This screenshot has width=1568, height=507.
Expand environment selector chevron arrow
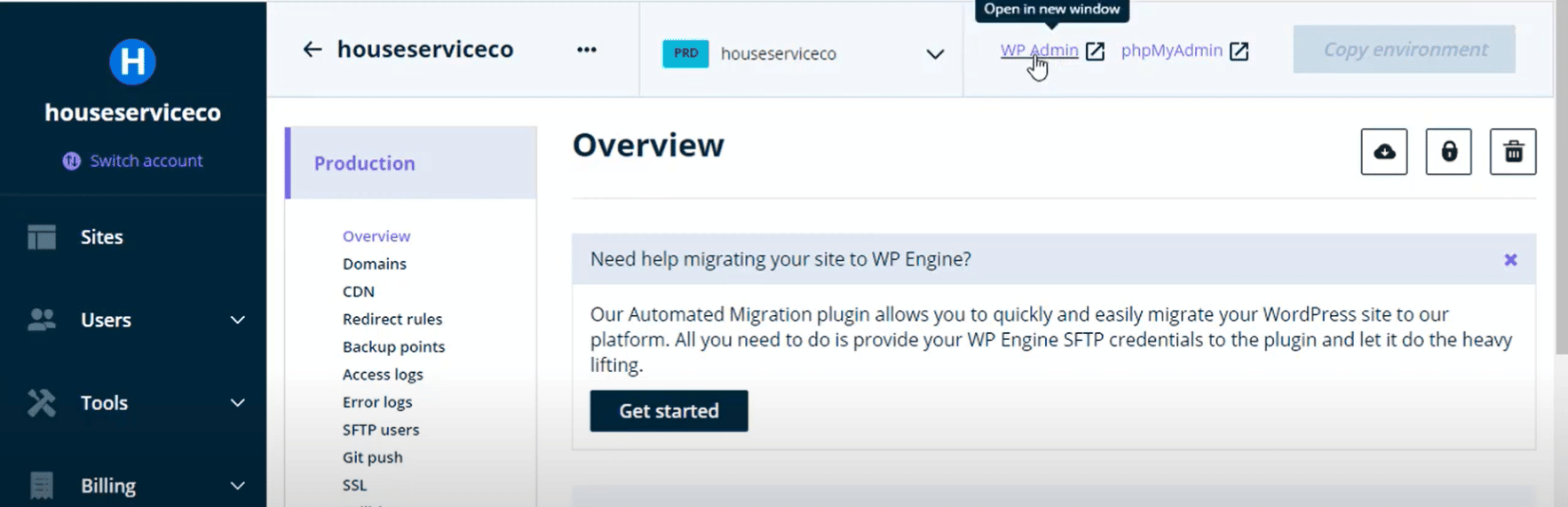pyautogui.click(x=935, y=54)
